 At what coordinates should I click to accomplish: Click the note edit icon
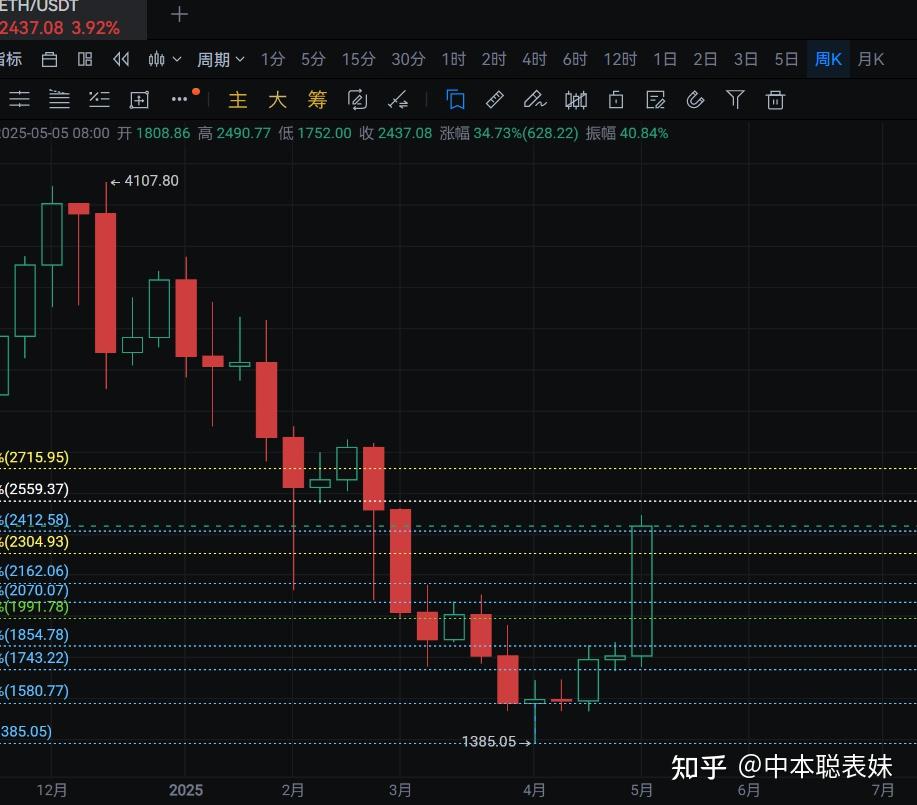click(655, 99)
